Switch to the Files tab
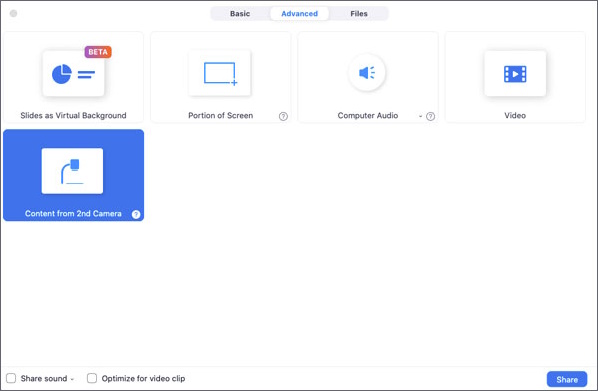598x391 pixels. click(x=359, y=14)
